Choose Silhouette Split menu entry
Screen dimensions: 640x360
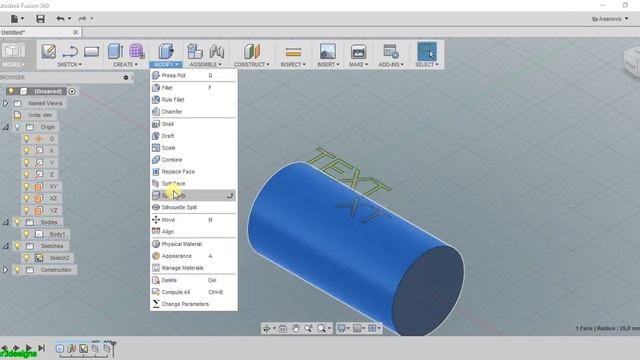point(193,207)
